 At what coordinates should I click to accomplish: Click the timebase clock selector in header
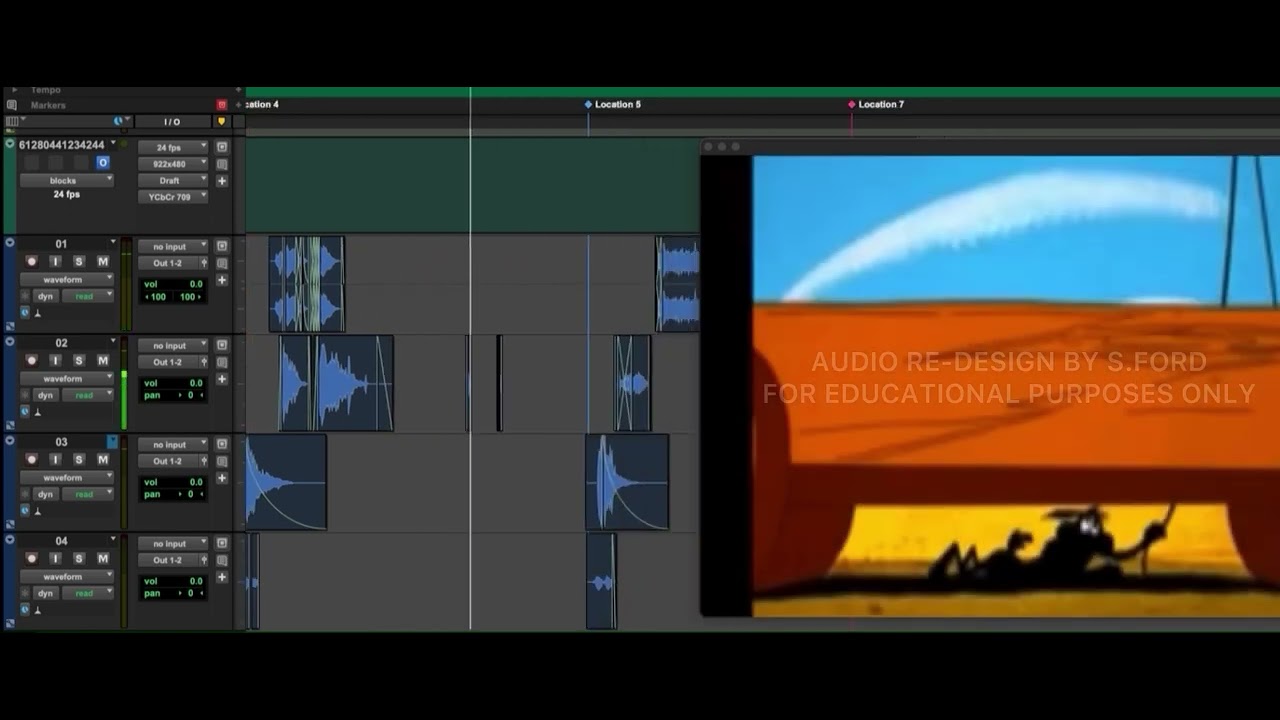(x=119, y=121)
